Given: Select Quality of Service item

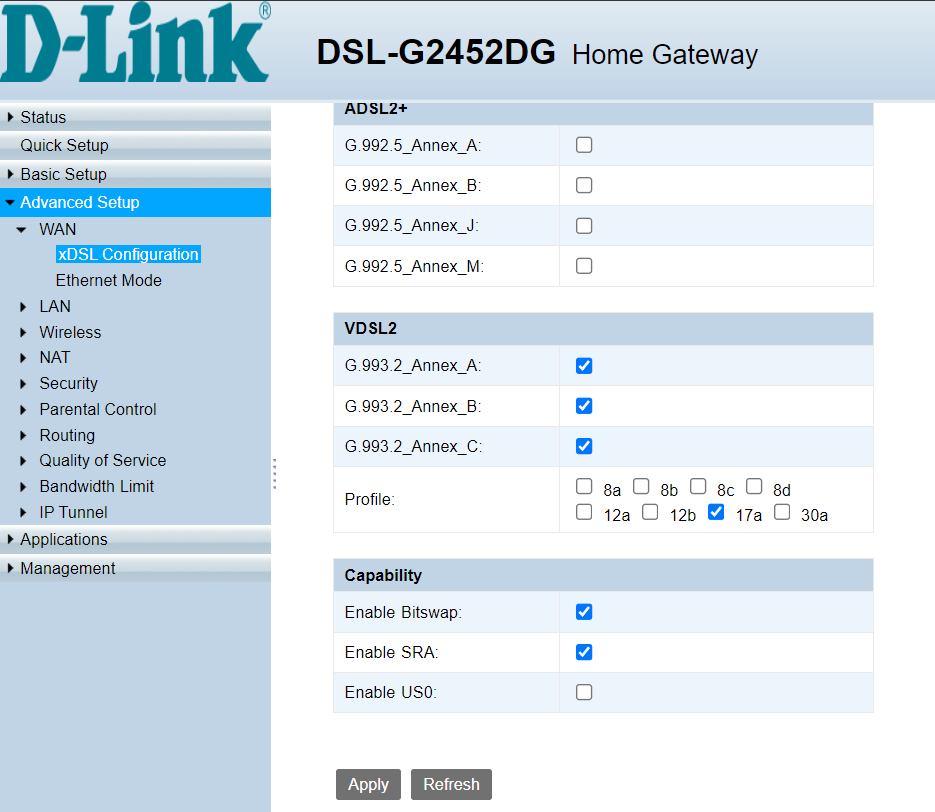Looking at the screenshot, I should pos(103,461).
